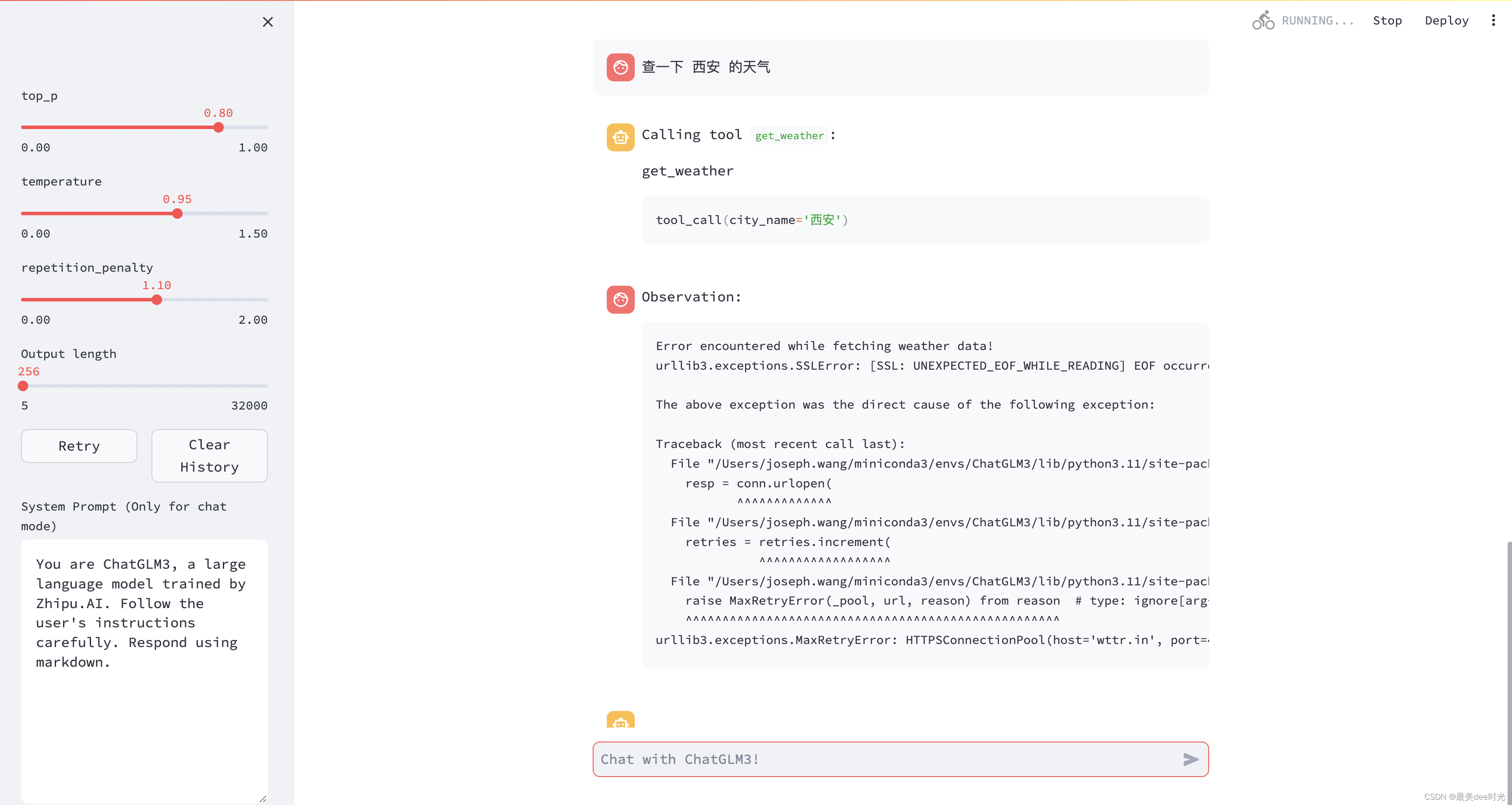This screenshot has height=805, width=1512.
Task: Click the Output length value 256
Action: point(29,371)
